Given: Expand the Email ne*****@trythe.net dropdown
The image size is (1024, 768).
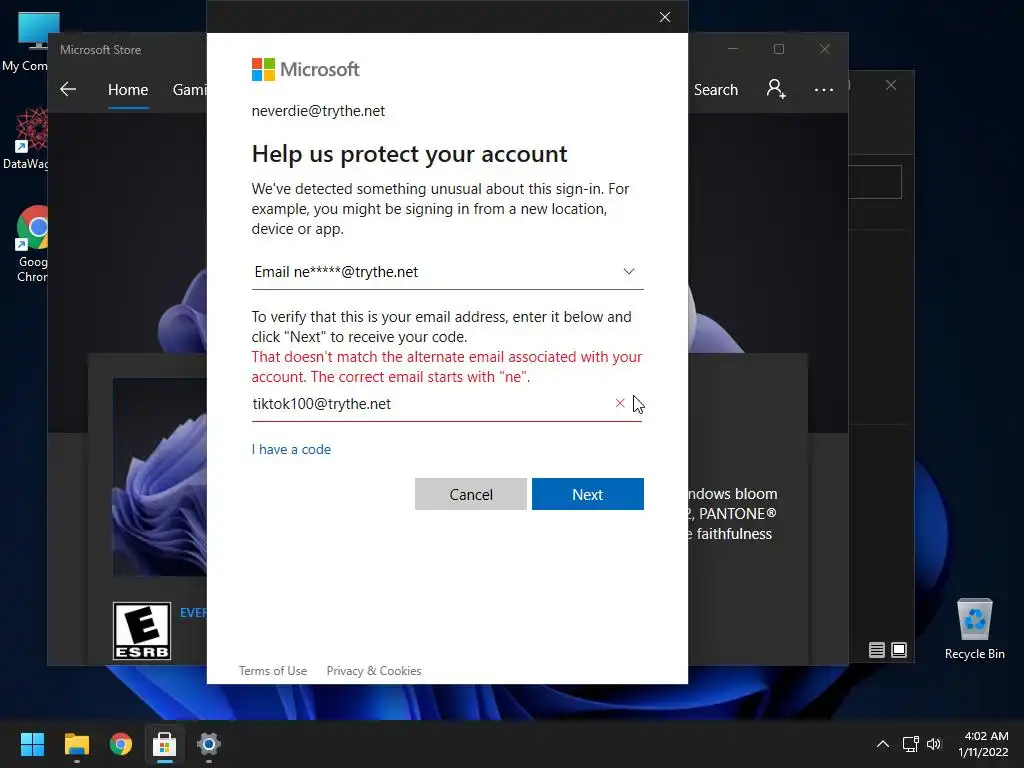Looking at the screenshot, I should (447, 272).
